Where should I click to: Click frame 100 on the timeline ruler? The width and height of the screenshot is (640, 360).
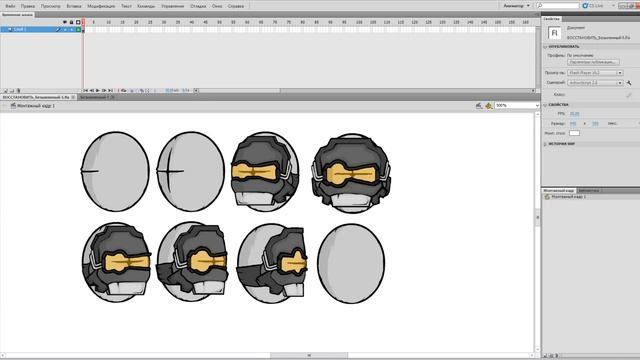[x=359, y=22]
